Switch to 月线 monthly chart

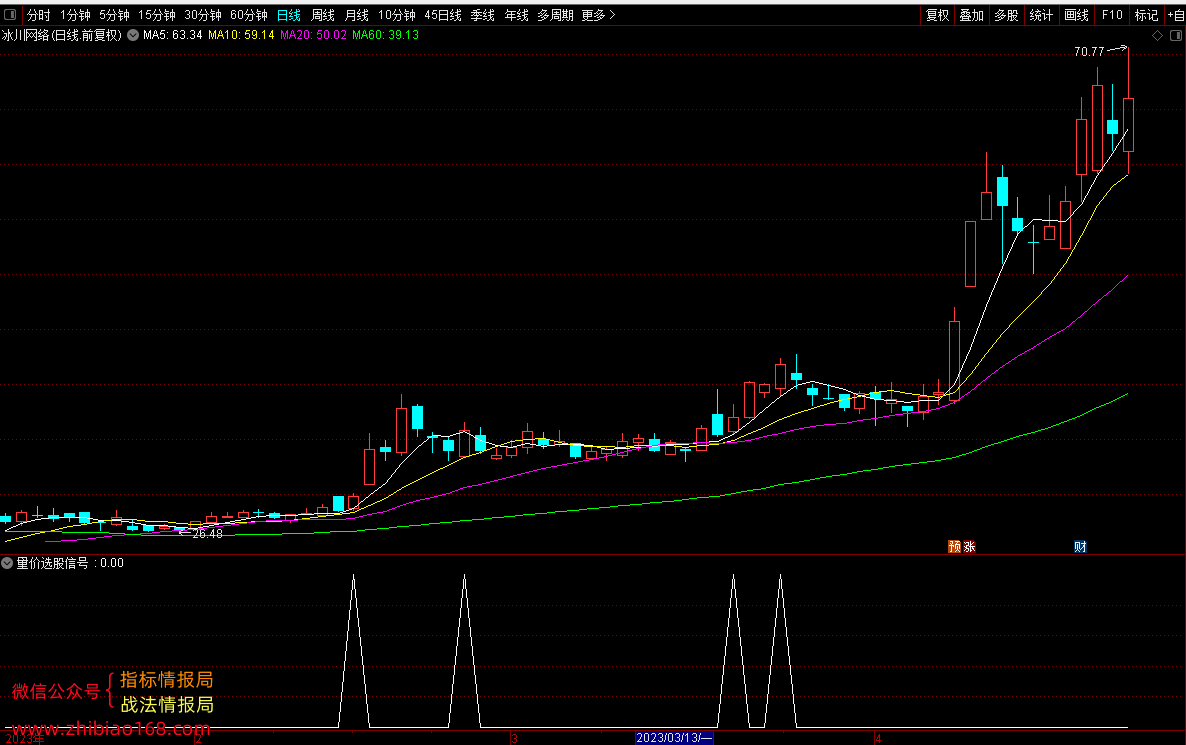pos(357,15)
